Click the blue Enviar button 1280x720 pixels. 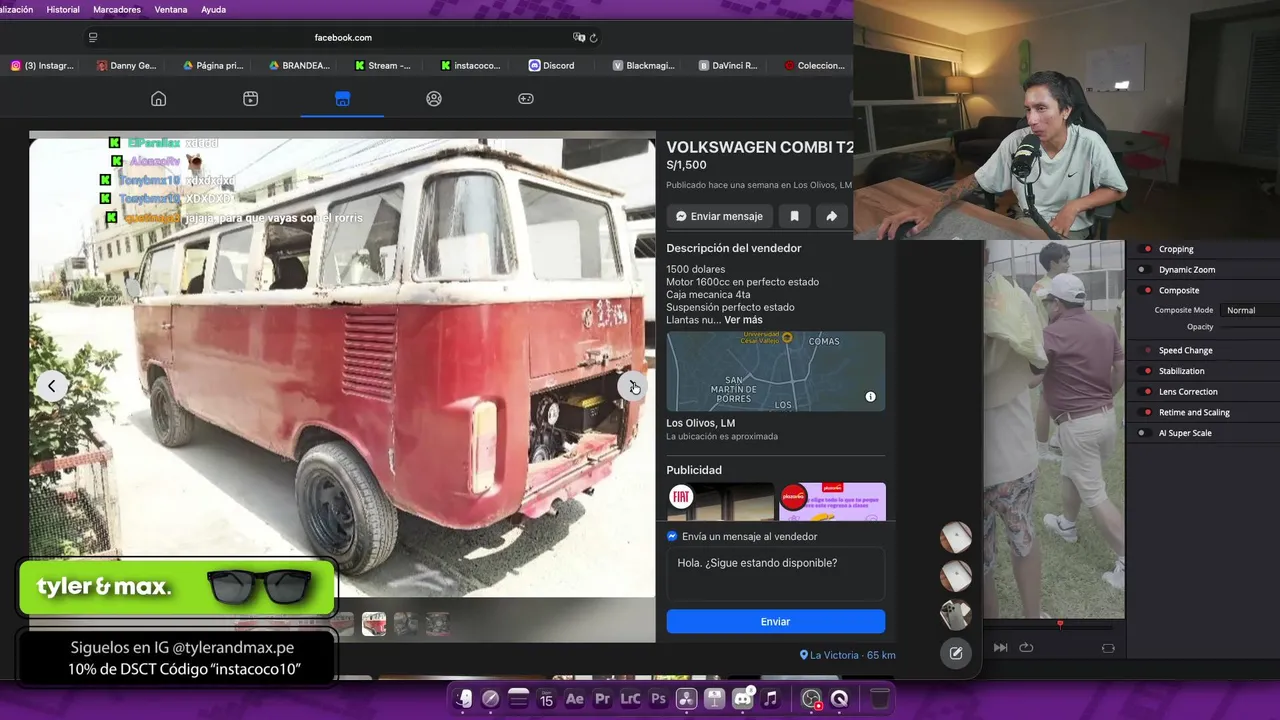point(776,621)
